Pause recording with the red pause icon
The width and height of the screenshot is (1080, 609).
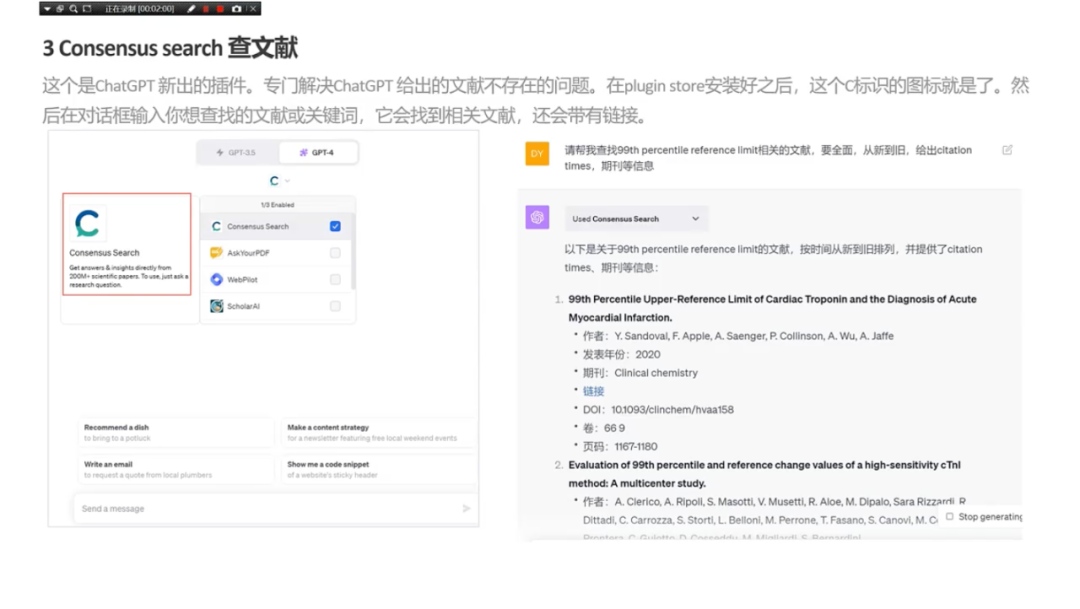(x=206, y=9)
